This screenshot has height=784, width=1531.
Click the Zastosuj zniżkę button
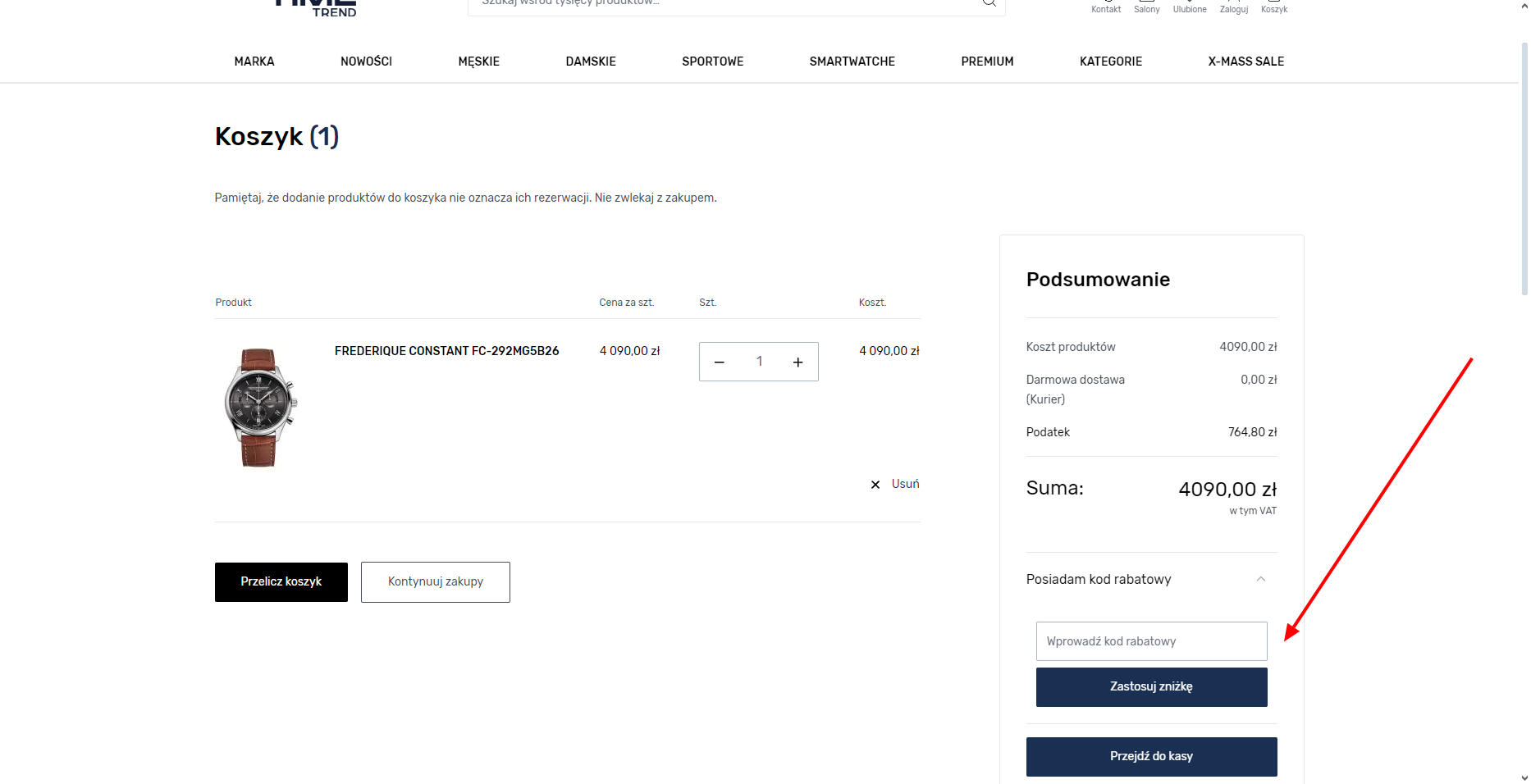pos(1152,687)
